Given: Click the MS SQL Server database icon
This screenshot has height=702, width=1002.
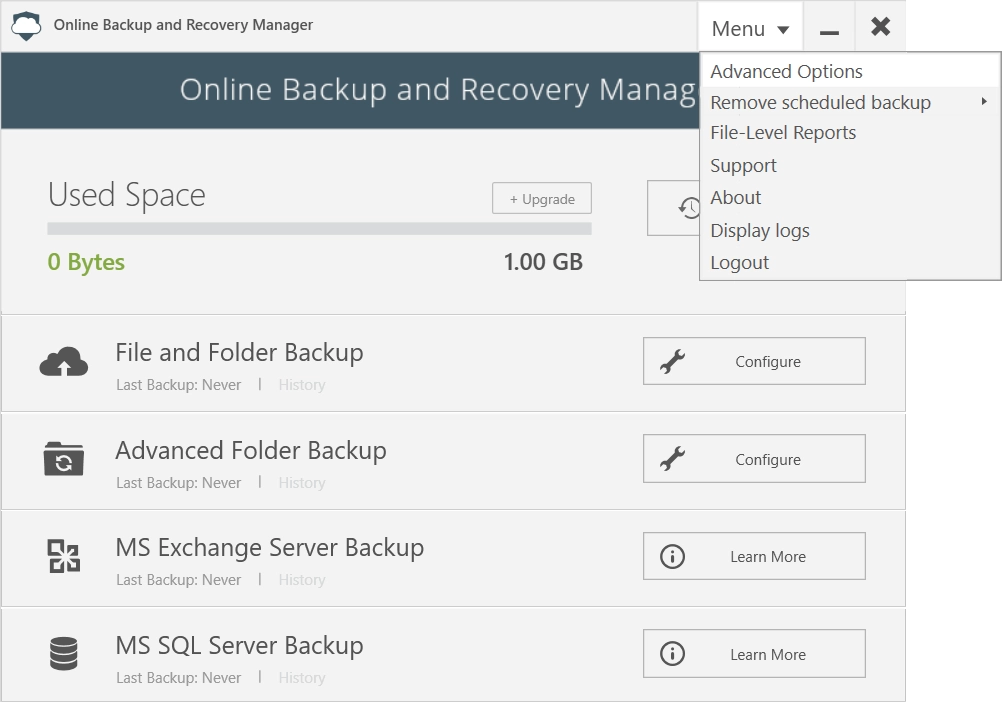Looking at the screenshot, I should click(64, 653).
